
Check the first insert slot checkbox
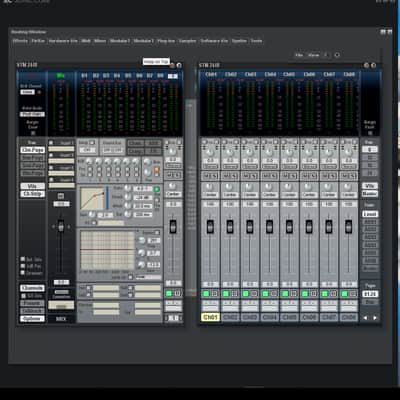point(51,143)
